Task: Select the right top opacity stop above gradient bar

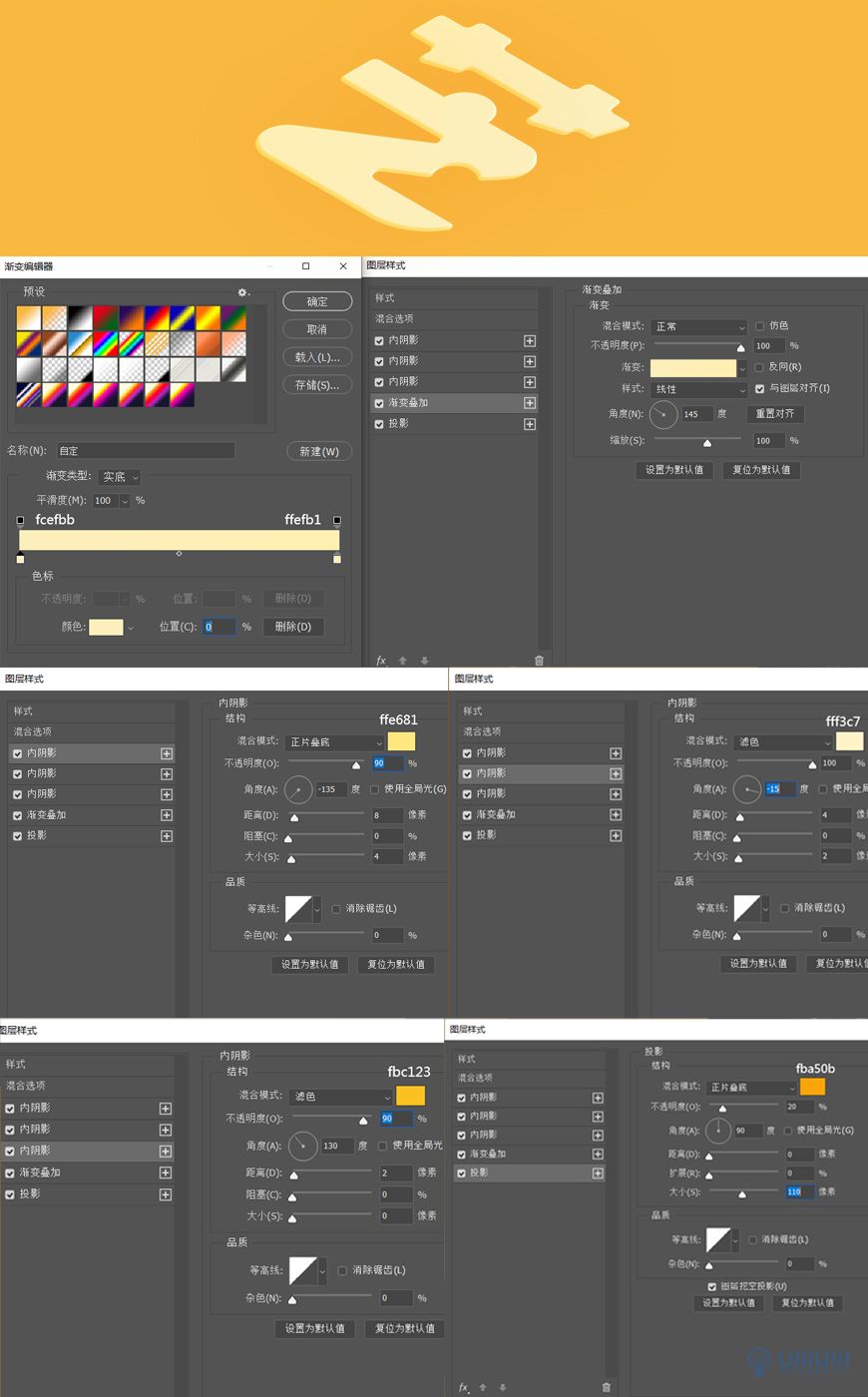Action: (337, 520)
